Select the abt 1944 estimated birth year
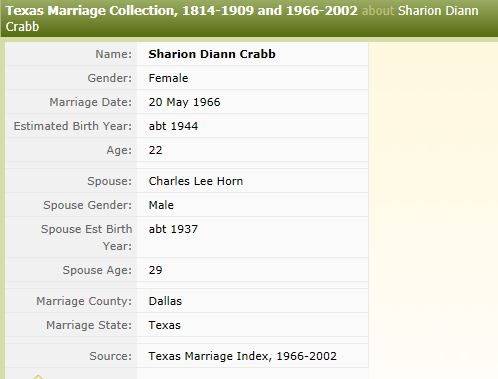 [x=173, y=126]
